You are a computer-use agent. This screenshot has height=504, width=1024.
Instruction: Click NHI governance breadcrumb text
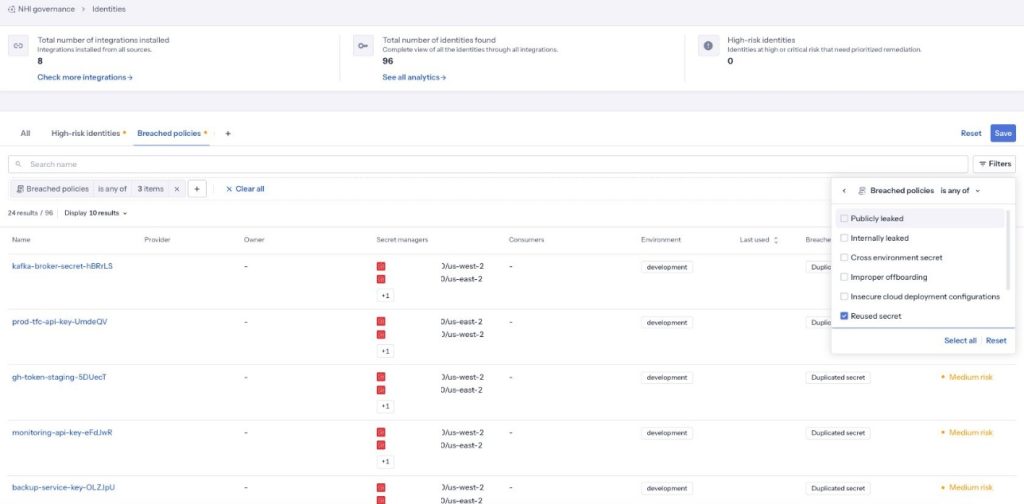tap(44, 10)
